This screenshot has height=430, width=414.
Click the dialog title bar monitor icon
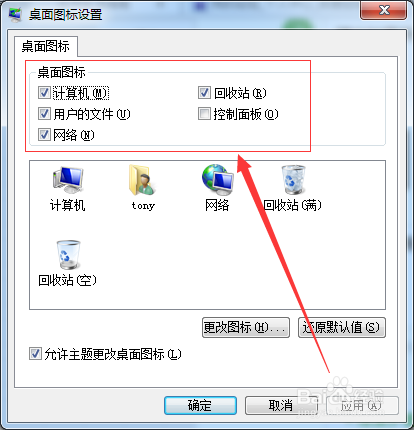click(15, 15)
